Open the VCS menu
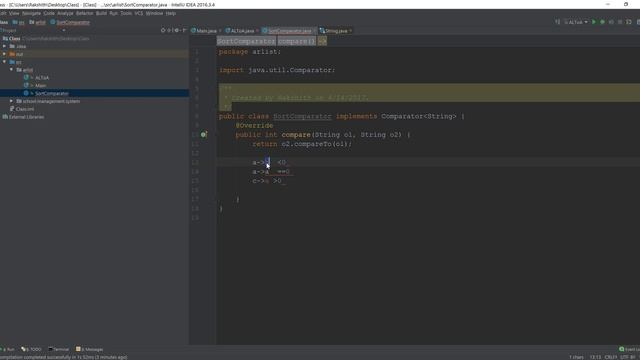This screenshot has width=640, height=360. [139, 13]
